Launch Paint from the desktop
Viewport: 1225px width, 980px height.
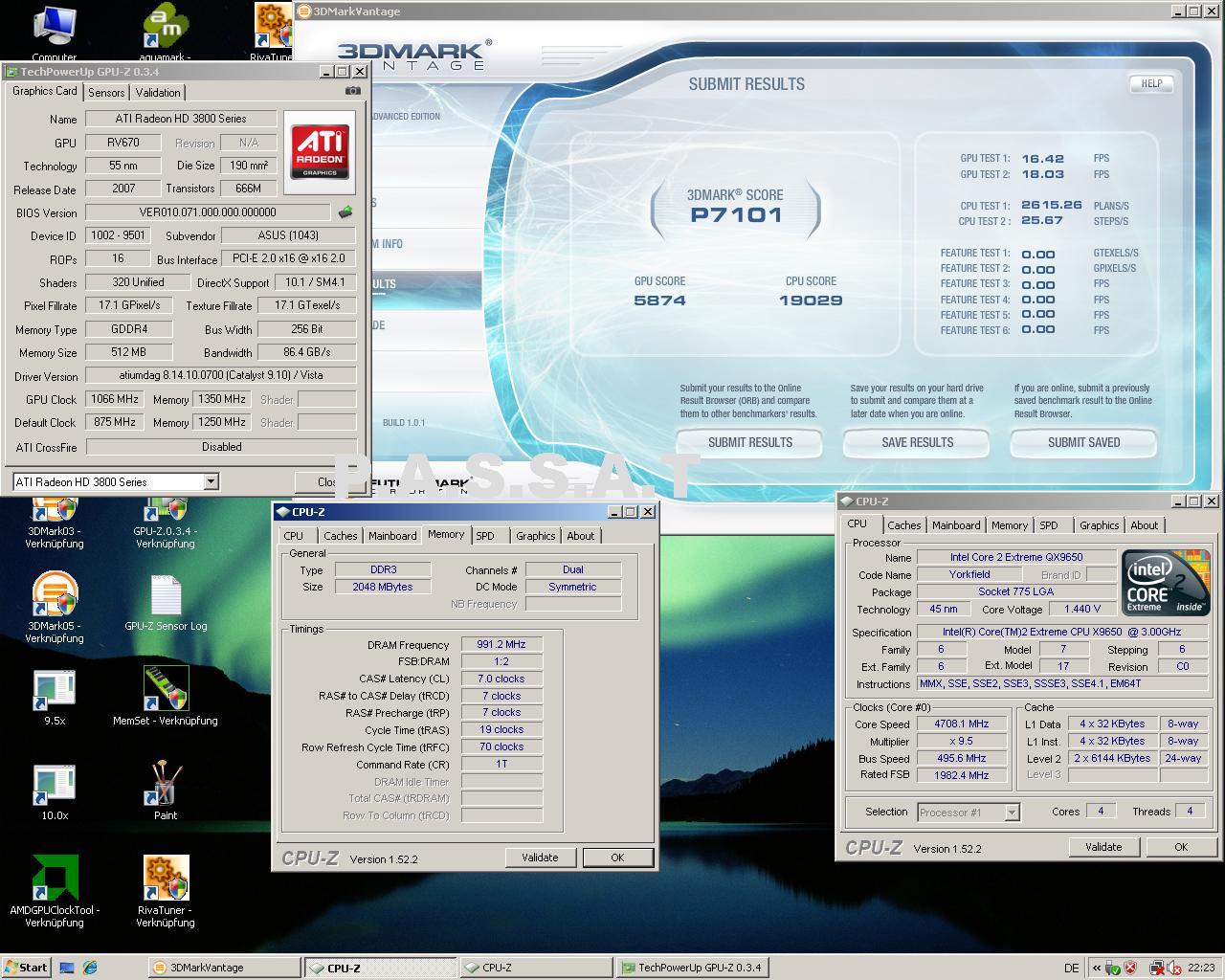166,791
